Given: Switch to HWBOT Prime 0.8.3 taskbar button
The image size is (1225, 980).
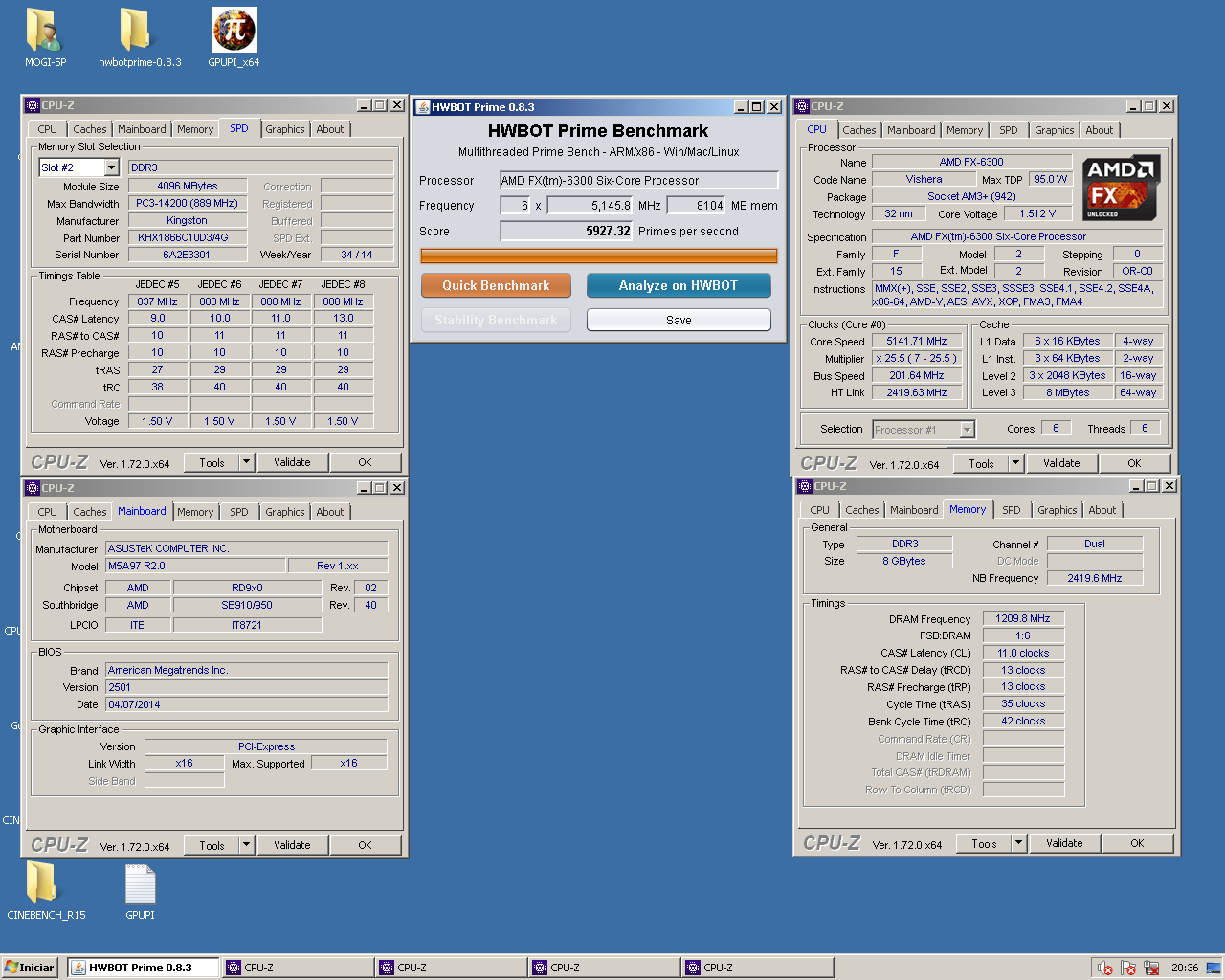Looking at the screenshot, I should (144, 968).
